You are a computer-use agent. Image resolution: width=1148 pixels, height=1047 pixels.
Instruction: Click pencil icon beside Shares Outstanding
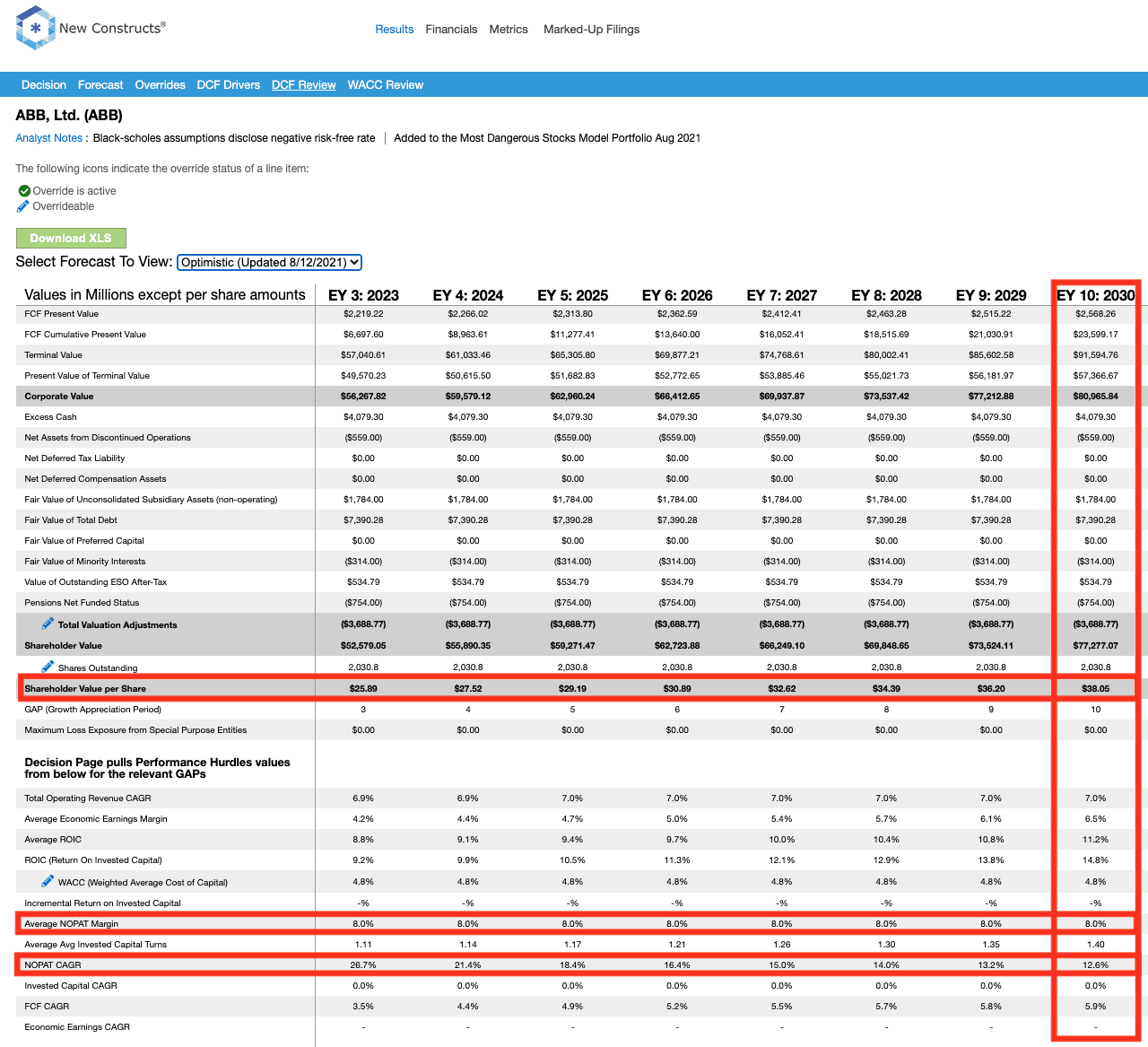[48, 667]
